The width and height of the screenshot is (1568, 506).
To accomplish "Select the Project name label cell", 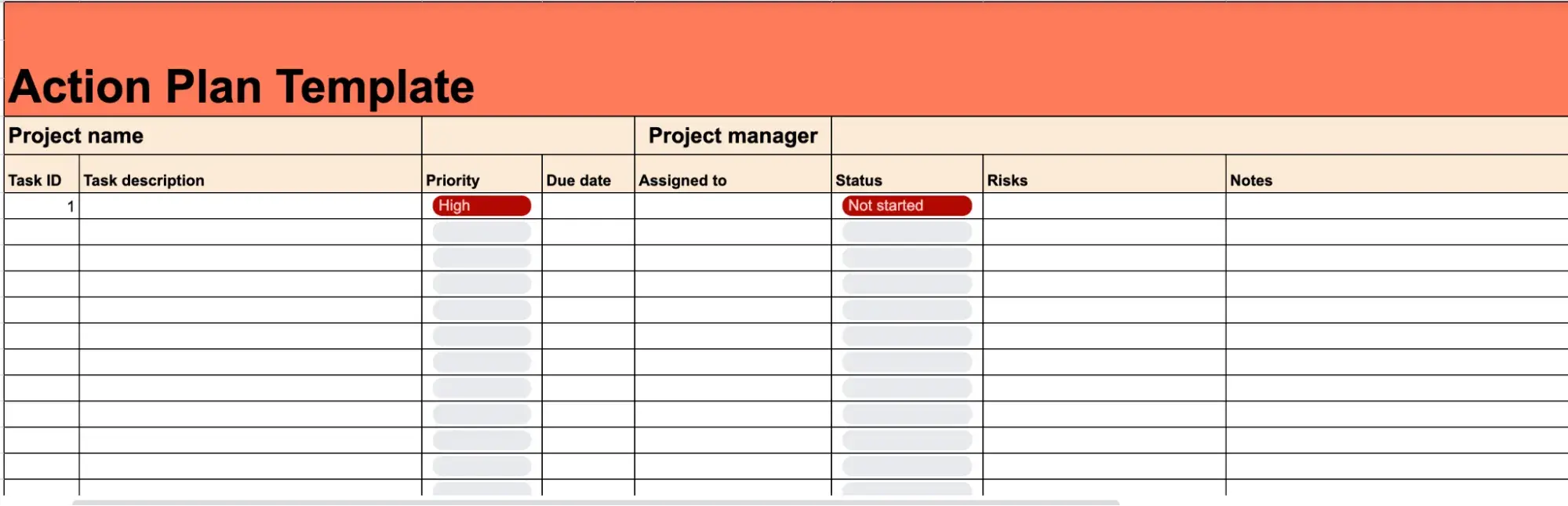I will tap(213, 136).
